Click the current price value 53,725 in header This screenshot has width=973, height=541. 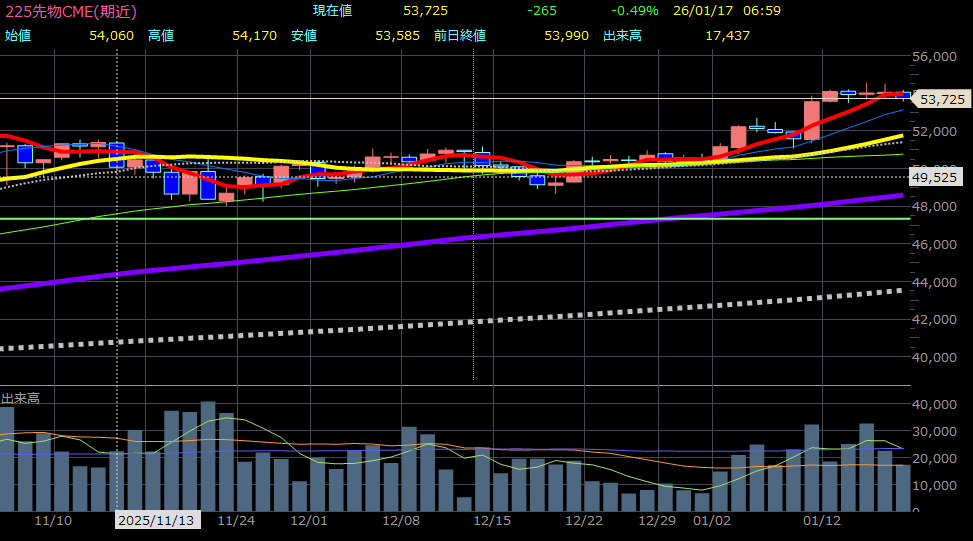coord(425,11)
